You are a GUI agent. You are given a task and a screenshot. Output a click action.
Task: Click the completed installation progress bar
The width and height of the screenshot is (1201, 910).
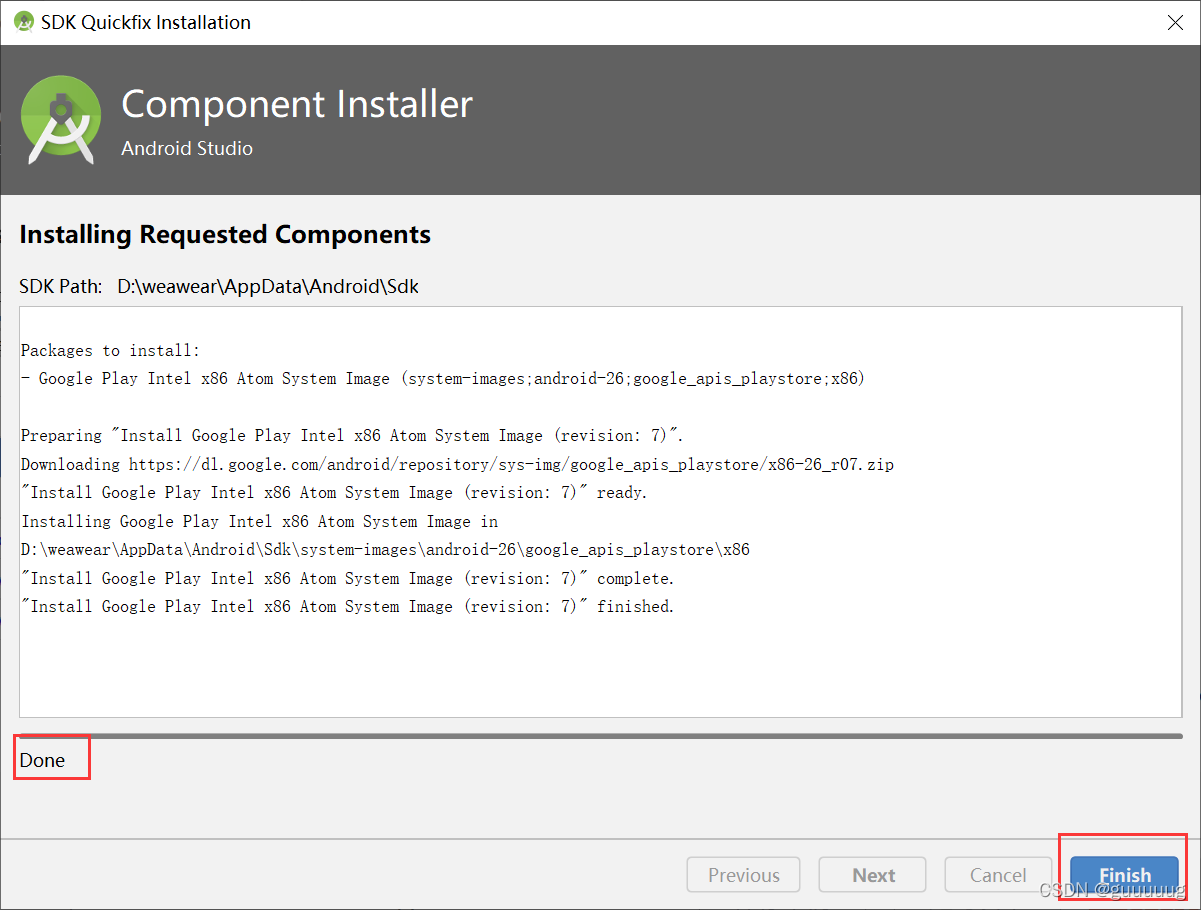[600, 736]
